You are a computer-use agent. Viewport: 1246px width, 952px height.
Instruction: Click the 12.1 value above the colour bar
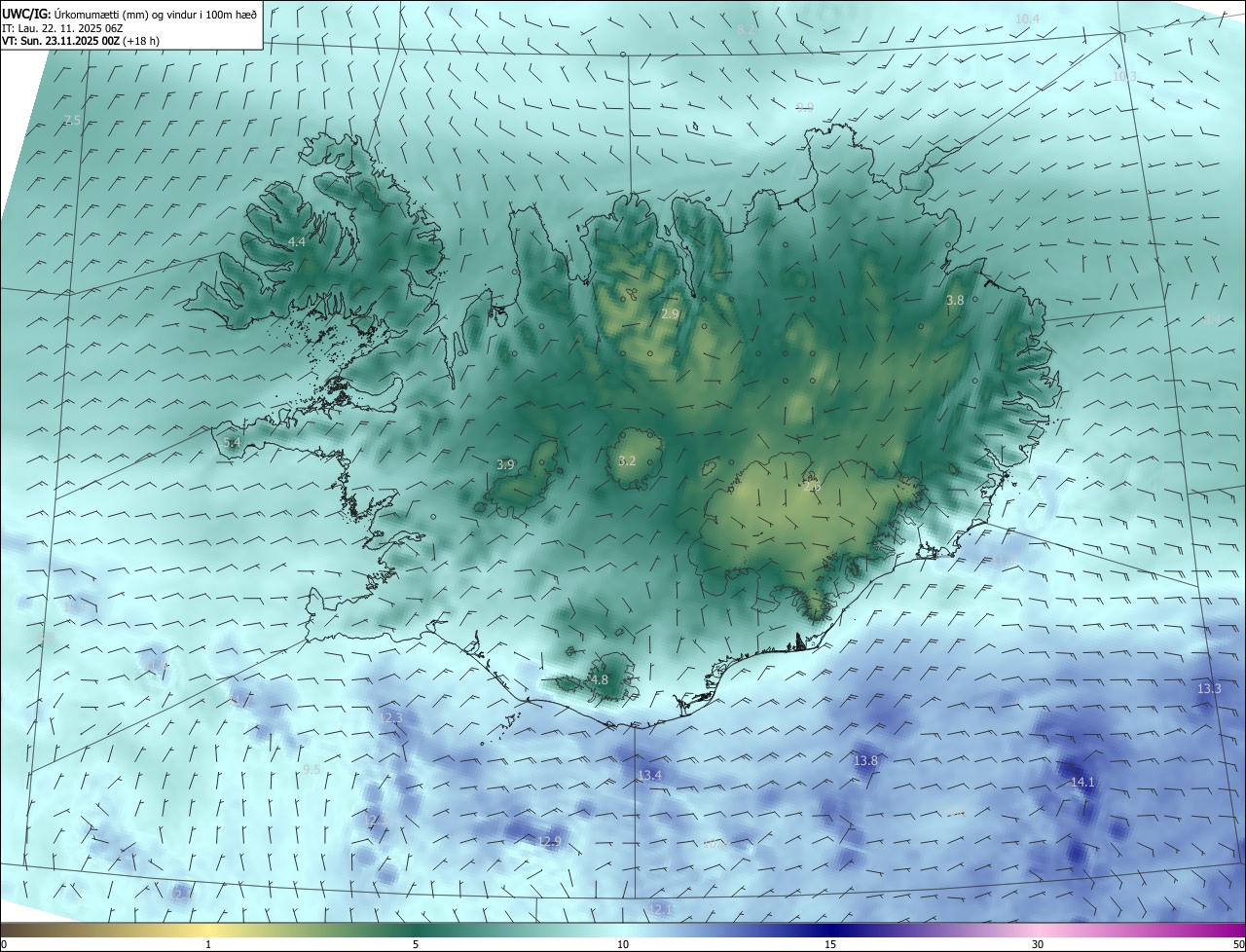661,910
